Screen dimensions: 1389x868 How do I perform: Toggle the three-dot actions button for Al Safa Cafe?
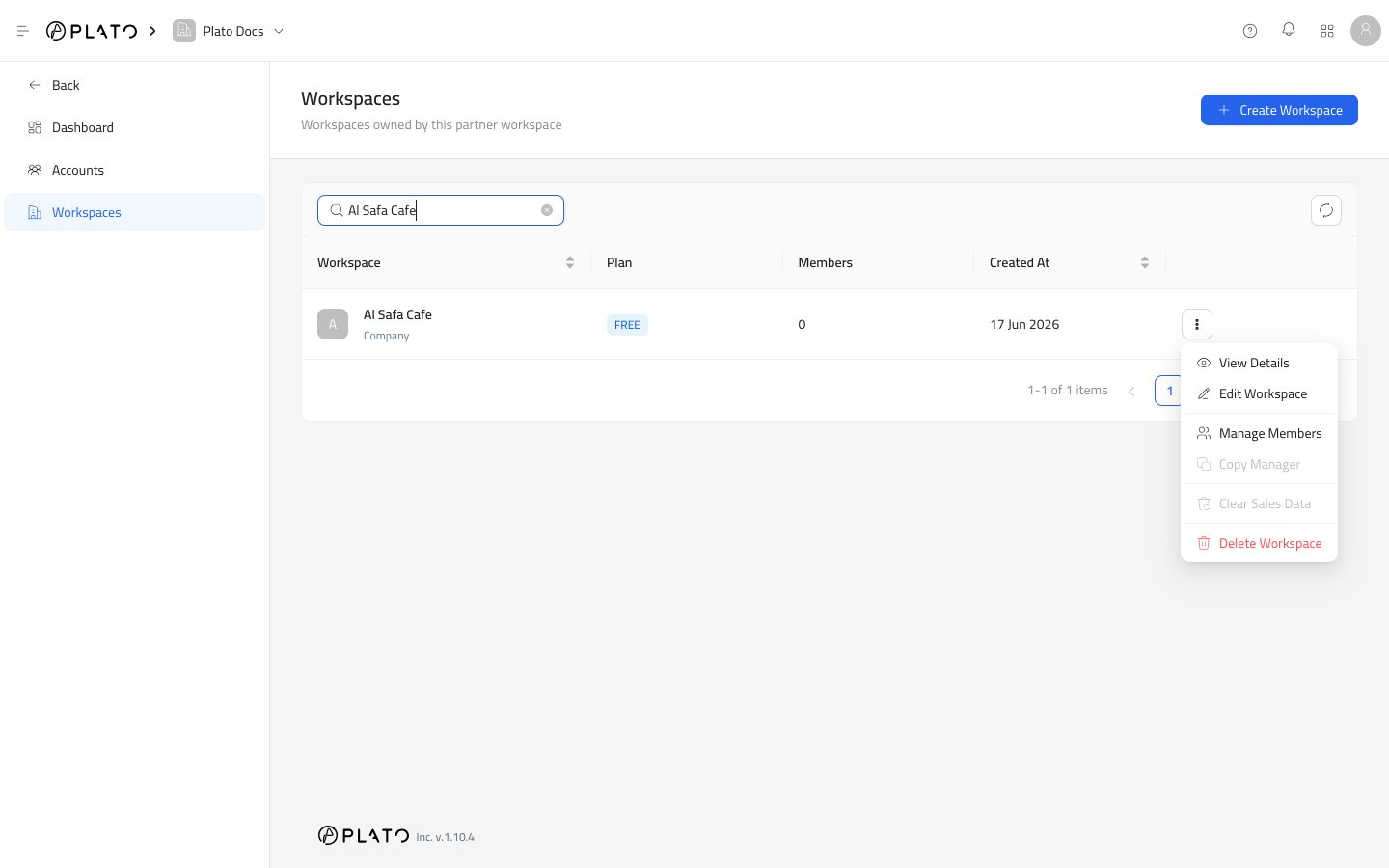(x=1196, y=324)
